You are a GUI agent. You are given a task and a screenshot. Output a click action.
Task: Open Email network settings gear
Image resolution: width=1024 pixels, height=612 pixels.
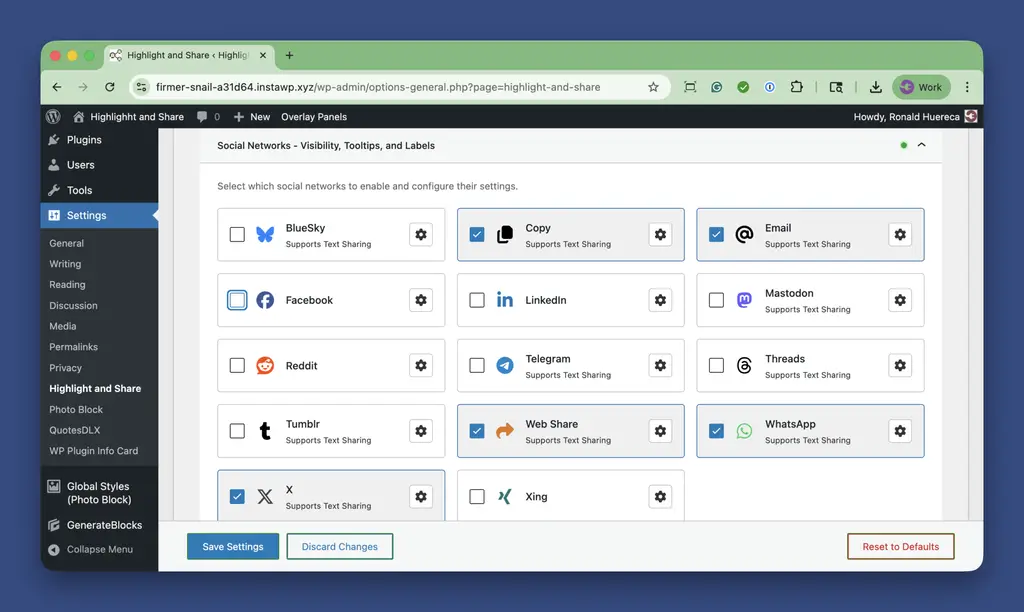900,234
